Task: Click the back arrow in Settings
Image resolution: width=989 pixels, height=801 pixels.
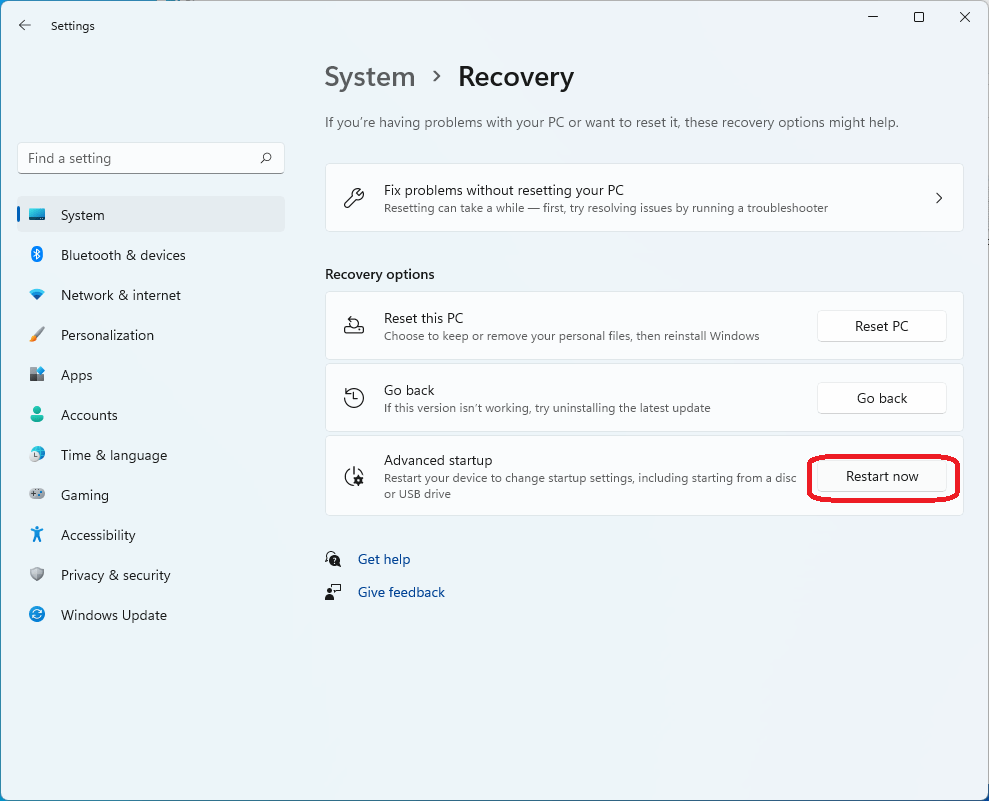Action: (25, 25)
